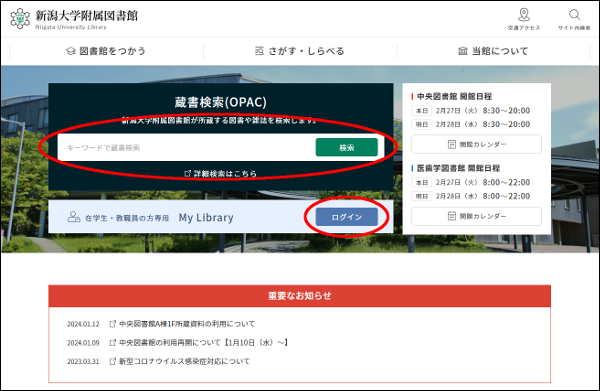
Task: Click the 蔵書検索(OPAC) heading
Action: 220,102
